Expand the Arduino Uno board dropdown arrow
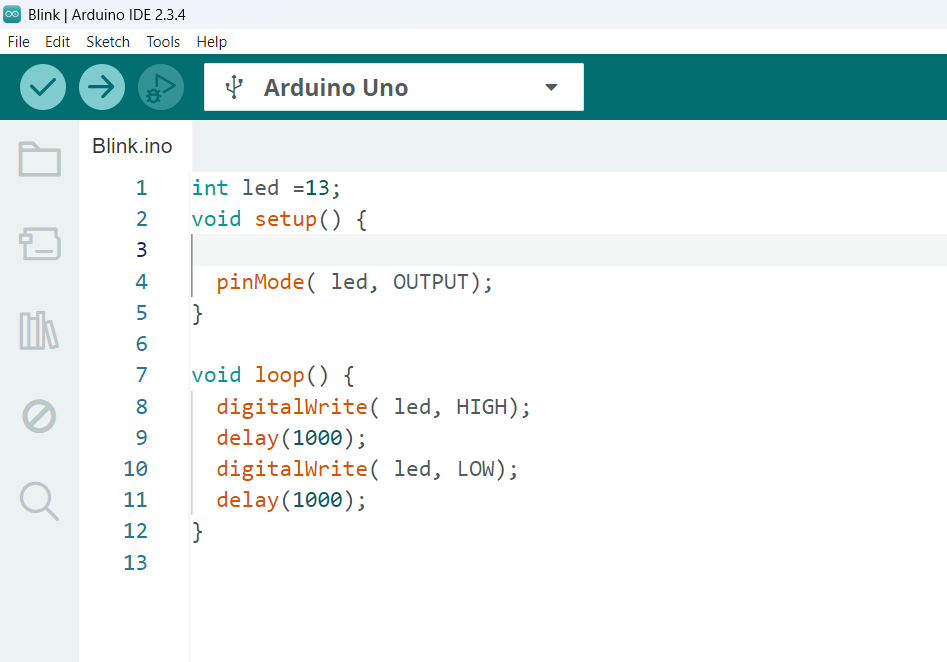 pos(551,87)
